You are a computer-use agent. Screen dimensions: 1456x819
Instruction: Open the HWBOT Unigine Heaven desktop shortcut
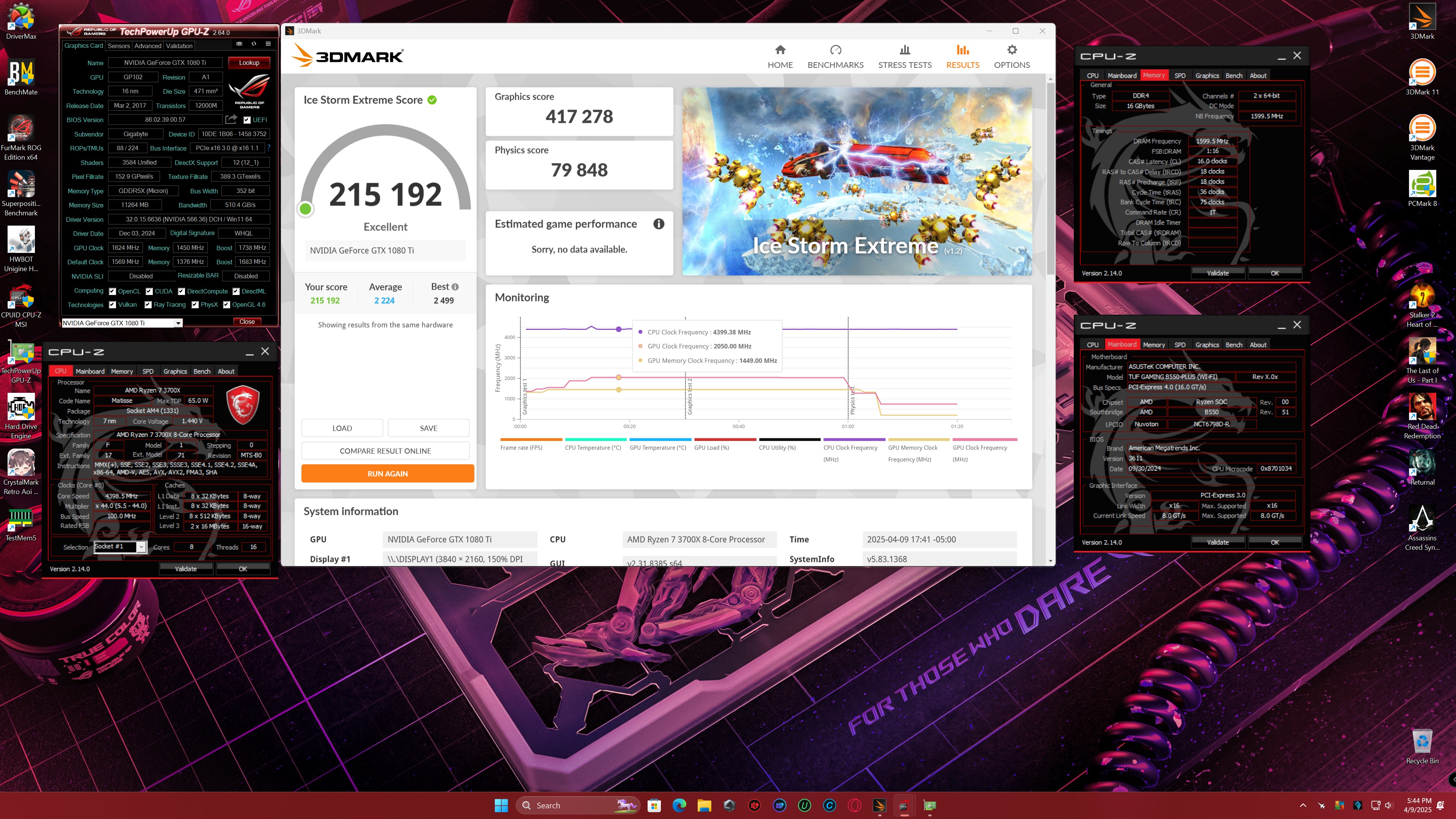(x=21, y=249)
